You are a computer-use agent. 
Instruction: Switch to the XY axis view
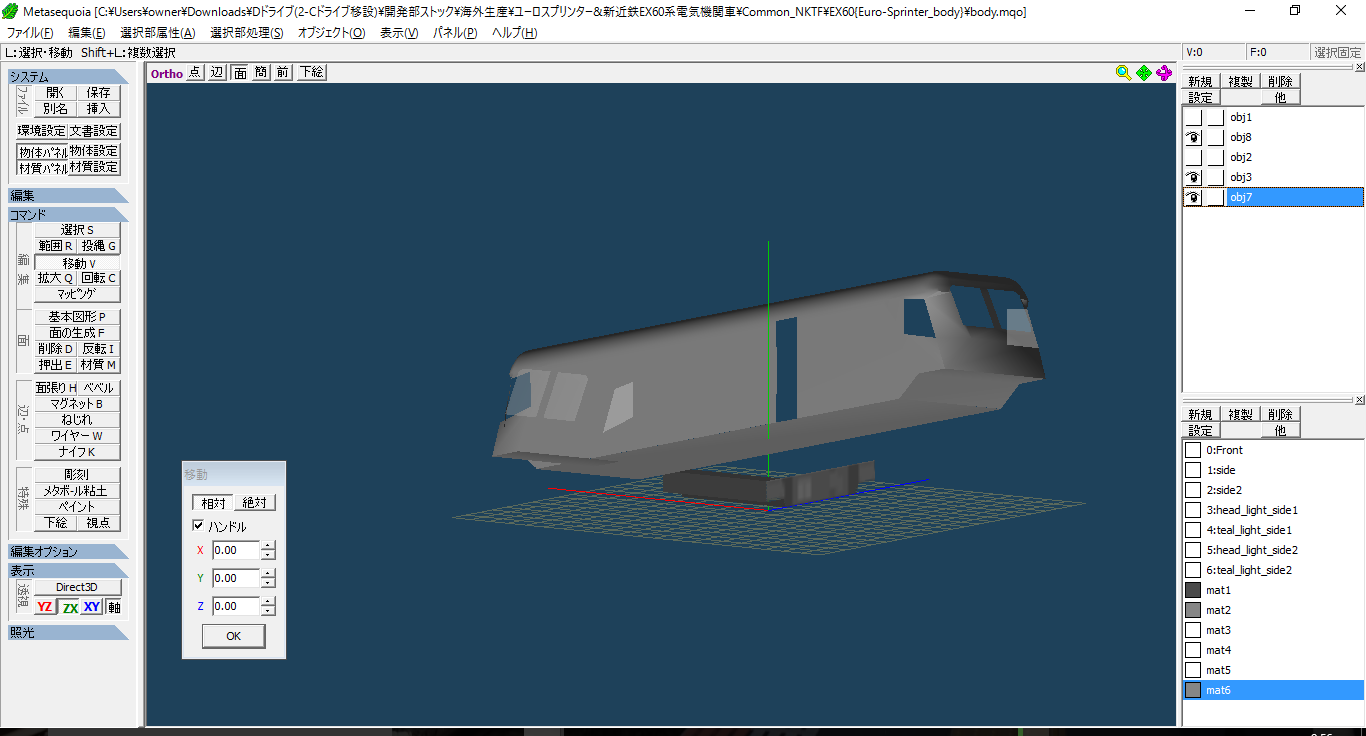(92, 607)
